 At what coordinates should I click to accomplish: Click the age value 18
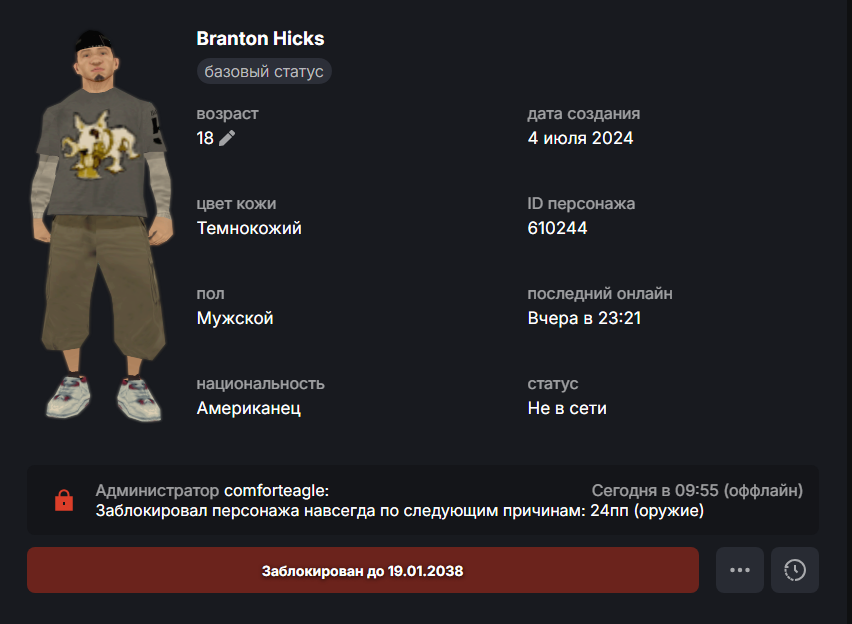(x=205, y=138)
